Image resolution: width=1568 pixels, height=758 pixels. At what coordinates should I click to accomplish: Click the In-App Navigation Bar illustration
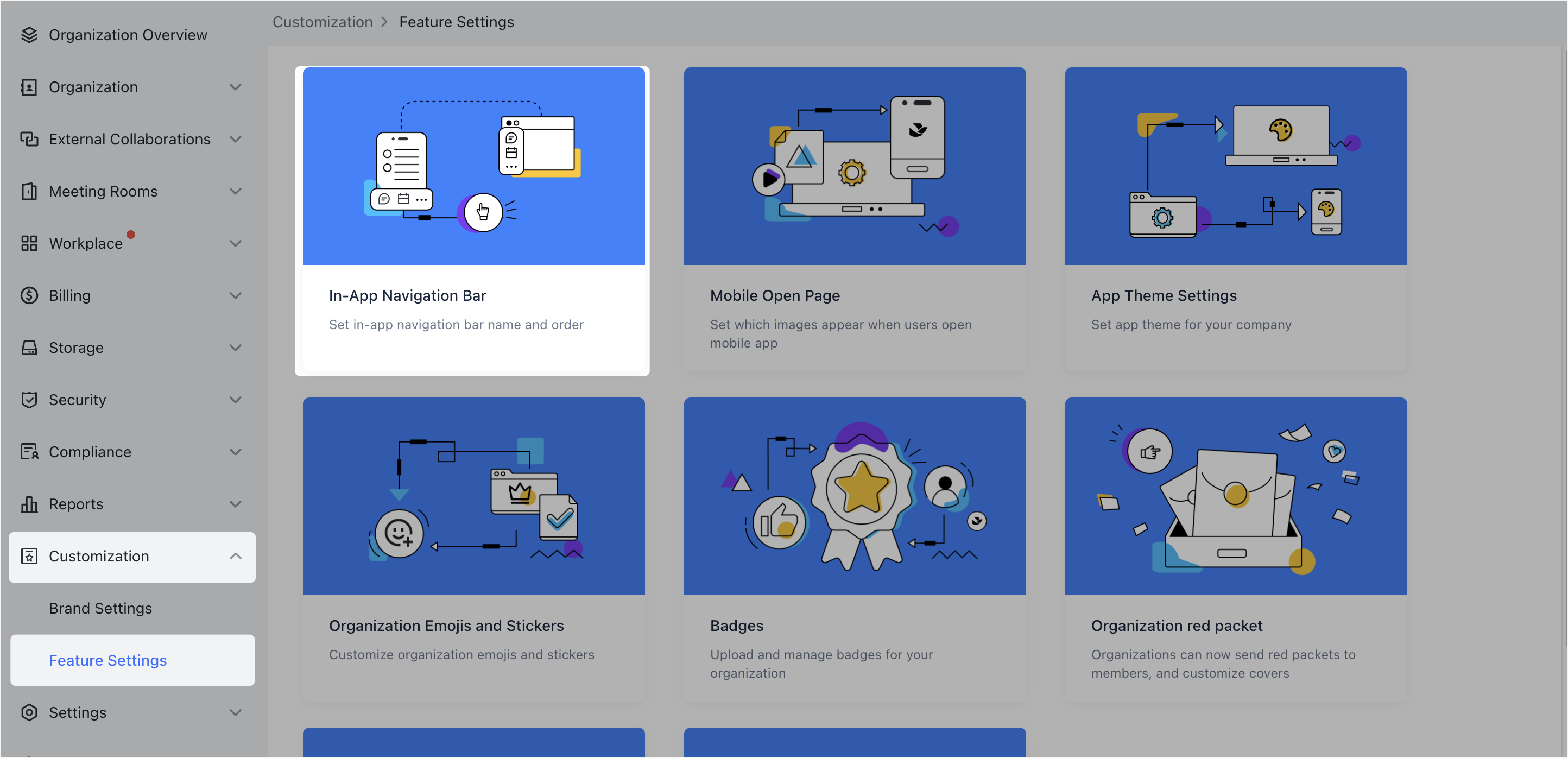click(x=473, y=166)
